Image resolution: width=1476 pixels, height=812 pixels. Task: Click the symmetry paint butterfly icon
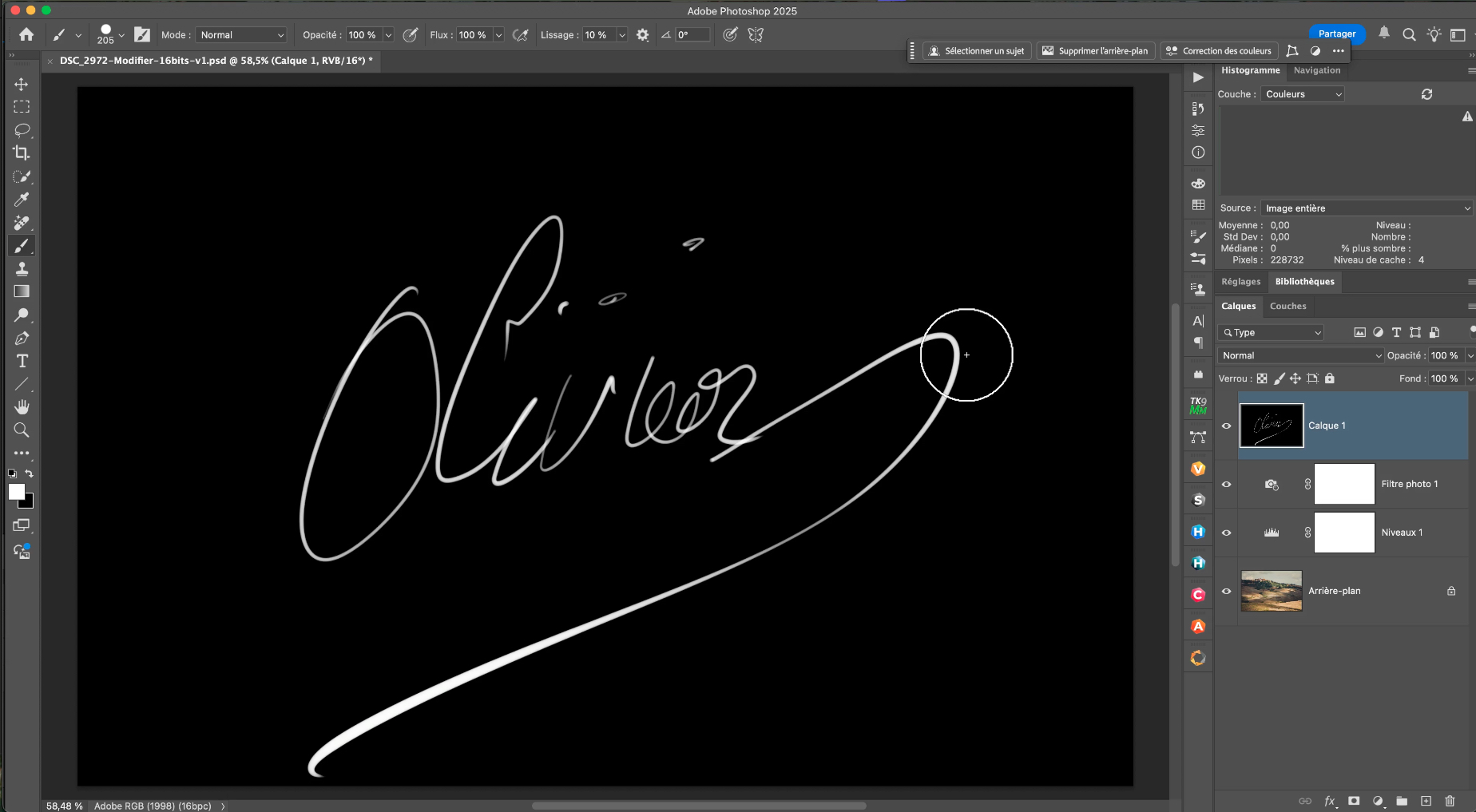[756, 35]
